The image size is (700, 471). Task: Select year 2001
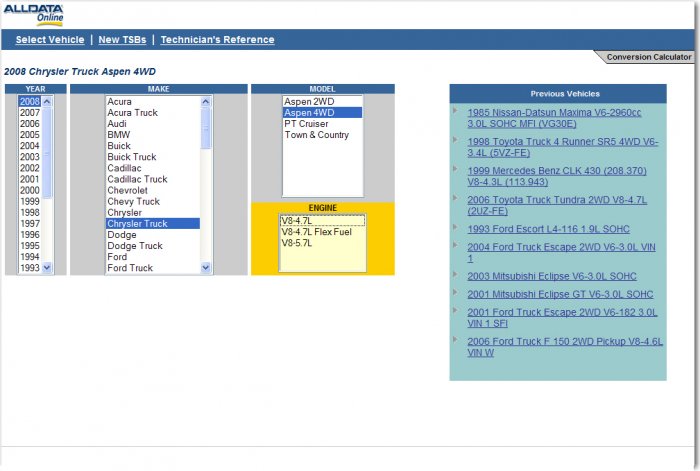pyautogui.click(x=29, y=179)
